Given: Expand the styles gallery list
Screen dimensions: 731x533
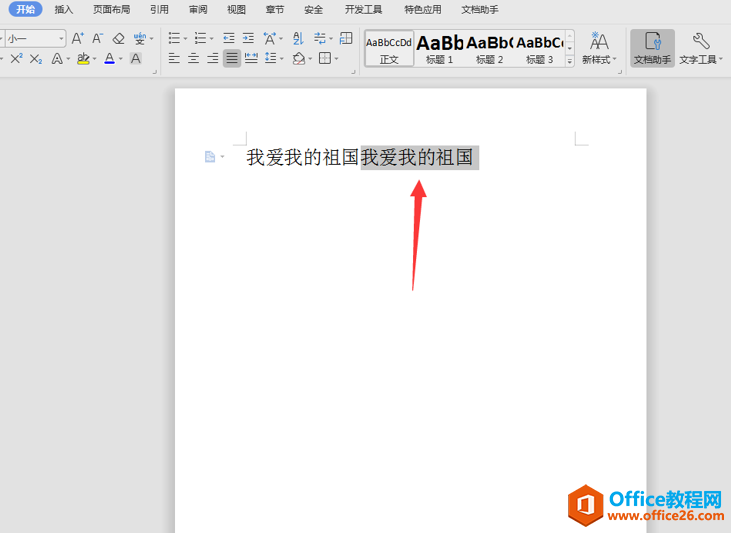Looking at the screenshot, I should [570, 60].
